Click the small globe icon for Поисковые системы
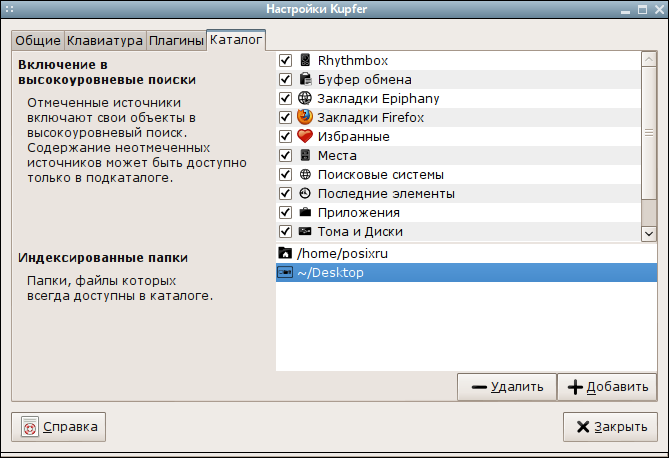669x458 pixels. click(x=305, y=174)
